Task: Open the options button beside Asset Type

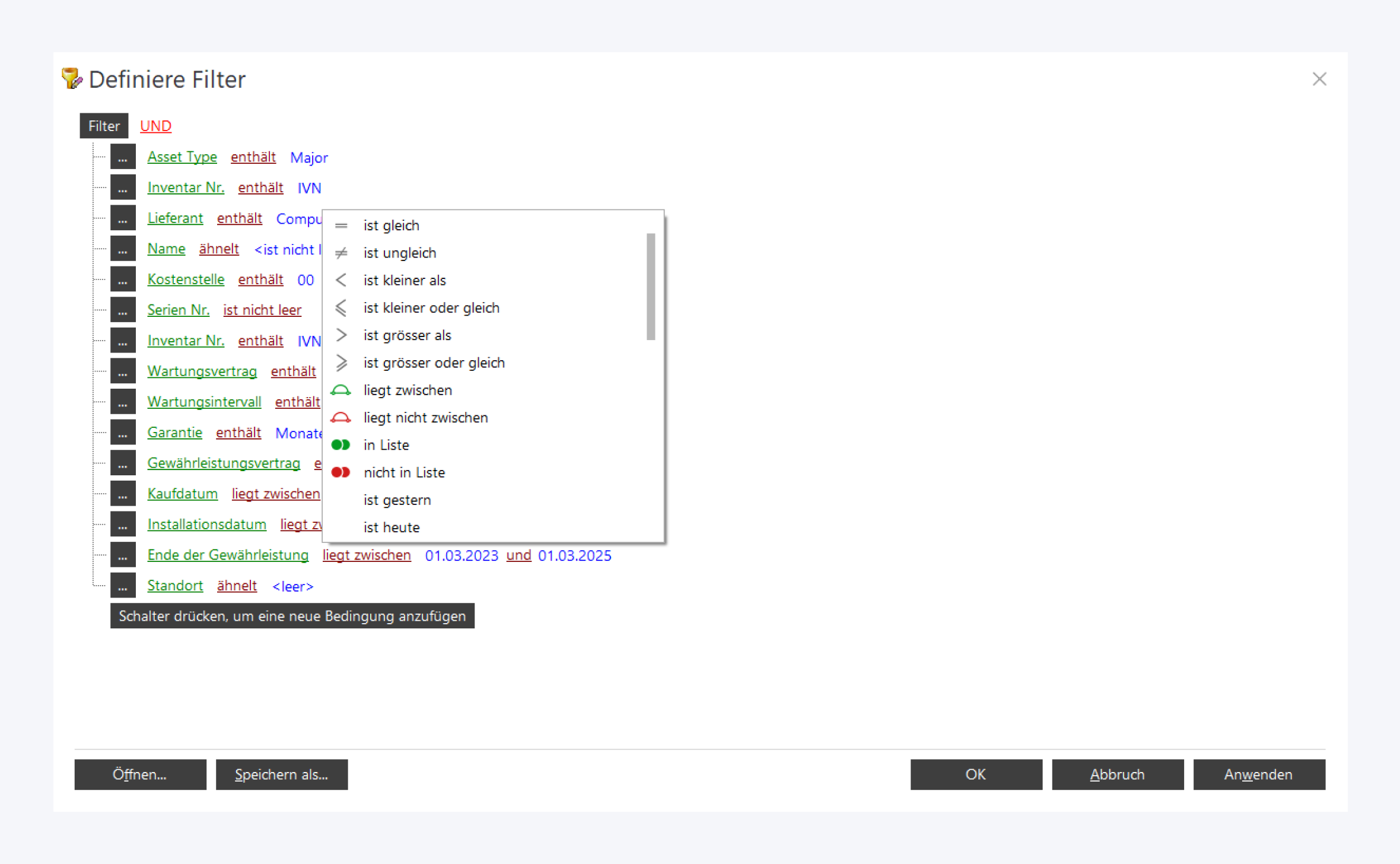Action: coord(123,157)
